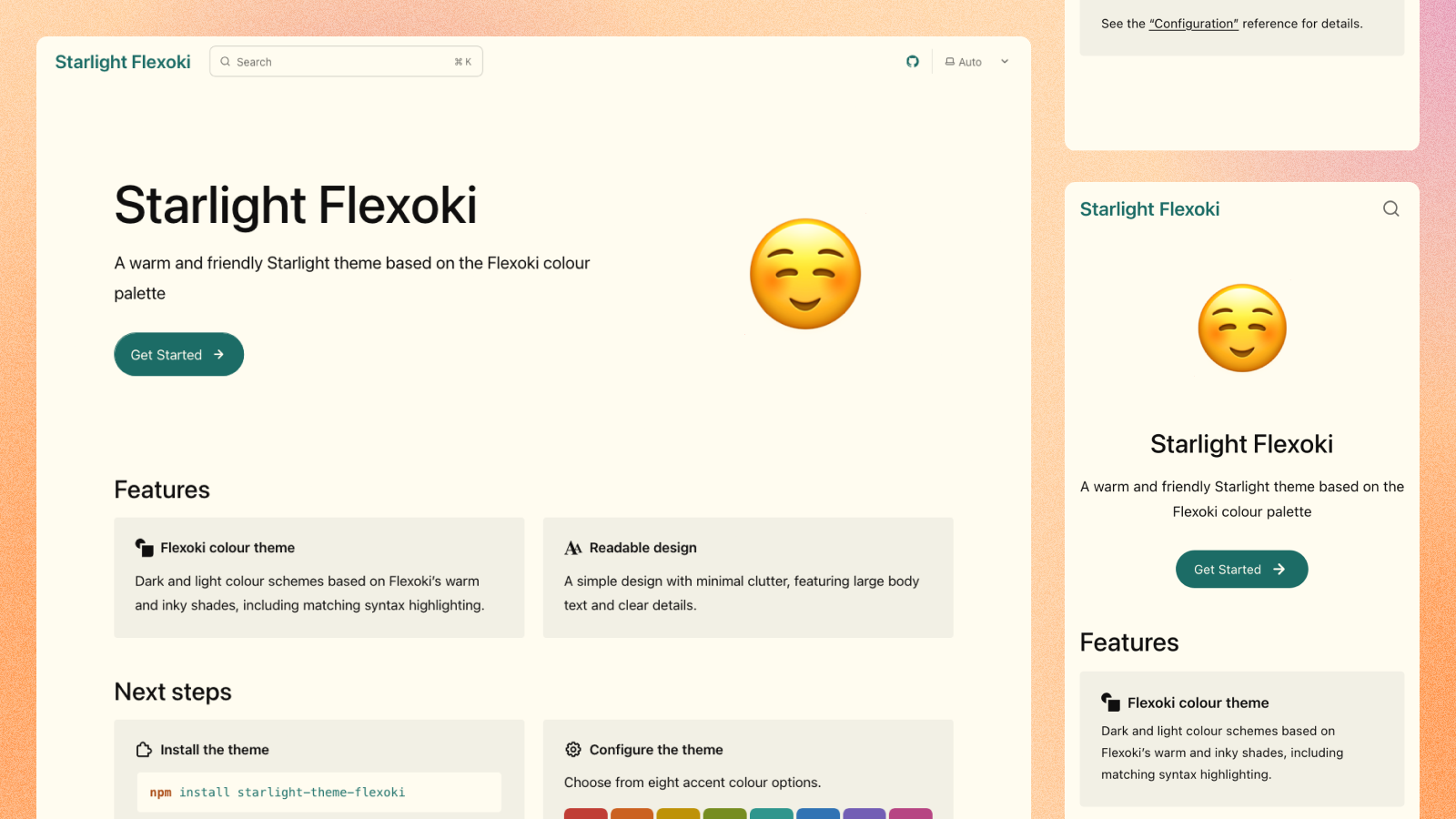Select the cyan accent colour swatch
Image resolution: width=1456 pixels, height=819 pixels.
point(772,814)
